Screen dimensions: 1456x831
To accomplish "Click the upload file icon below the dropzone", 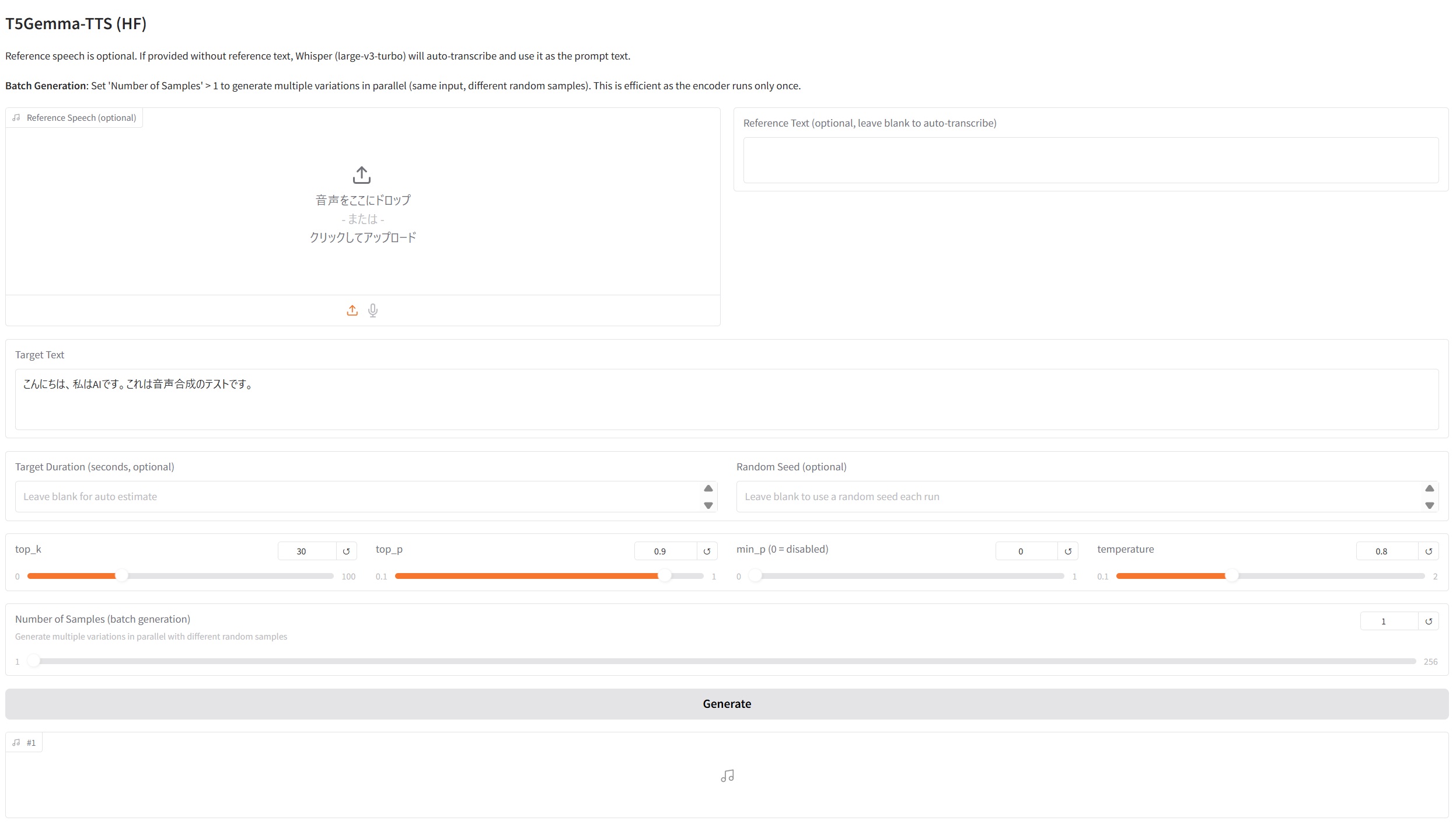I will click(352, 310).
